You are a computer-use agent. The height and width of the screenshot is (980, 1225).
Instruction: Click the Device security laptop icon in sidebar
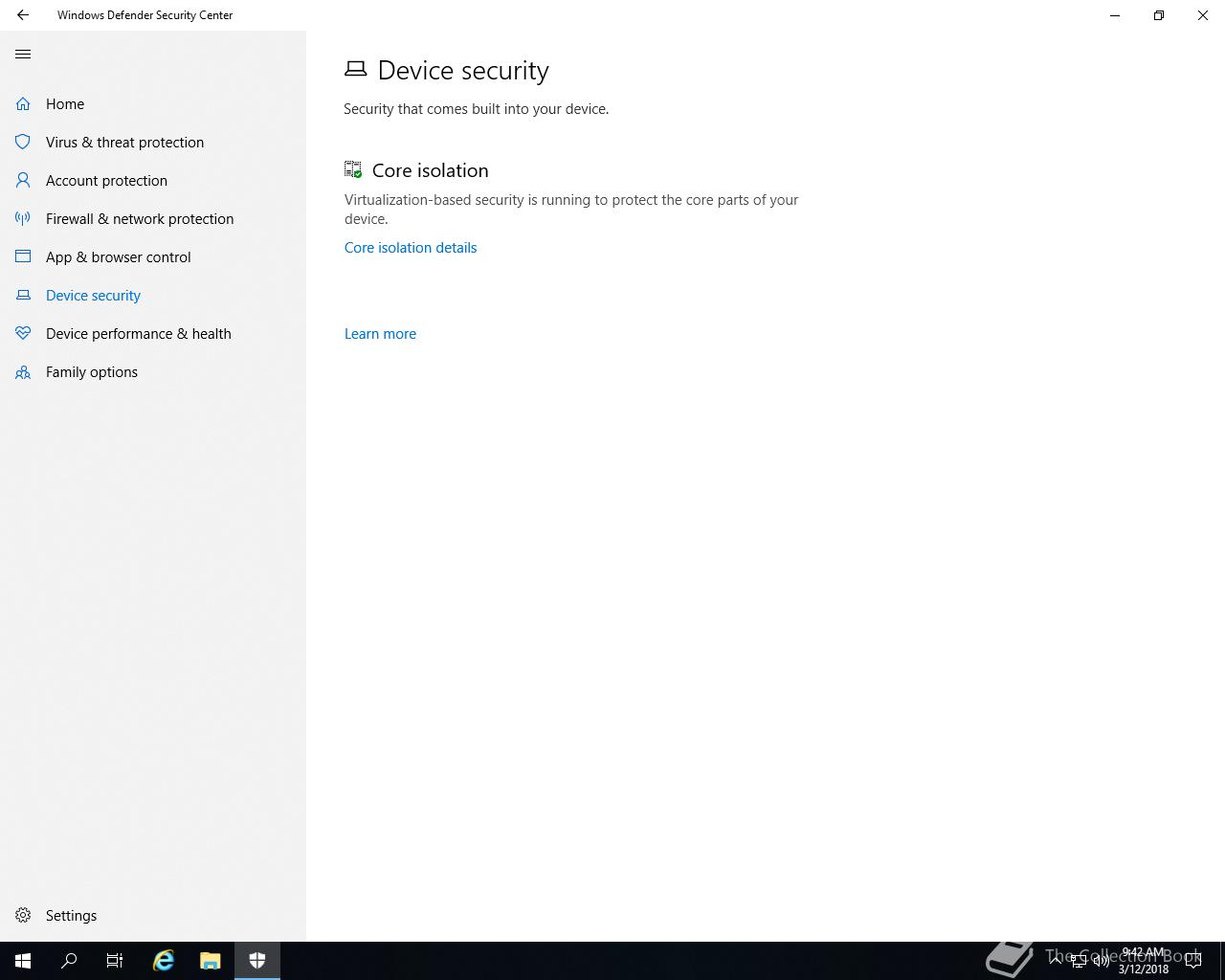pyautogui.click(x=23, y=295)
